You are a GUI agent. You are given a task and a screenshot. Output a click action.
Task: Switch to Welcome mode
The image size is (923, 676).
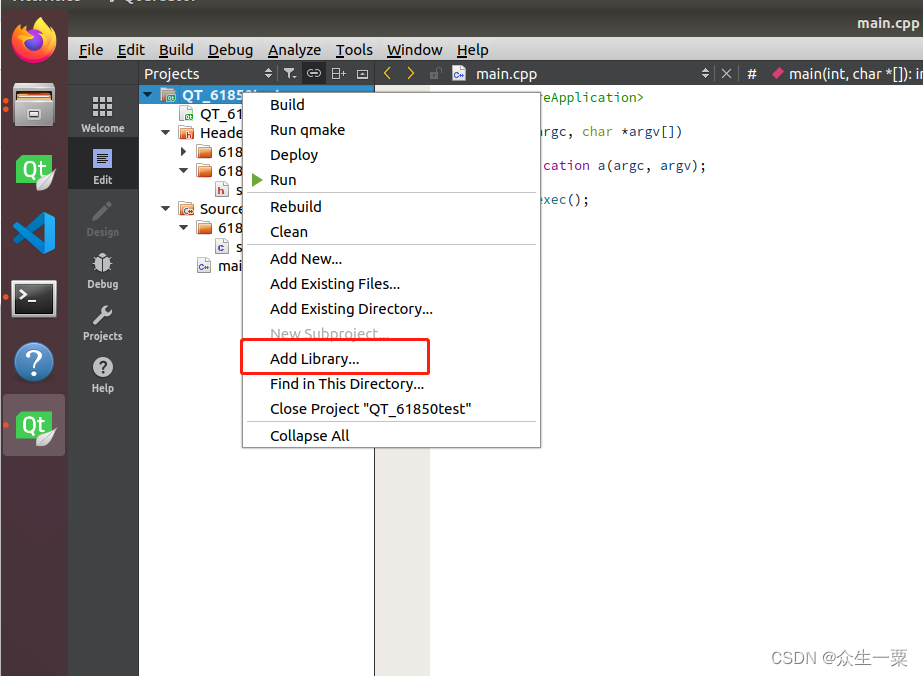pos(102,114)
